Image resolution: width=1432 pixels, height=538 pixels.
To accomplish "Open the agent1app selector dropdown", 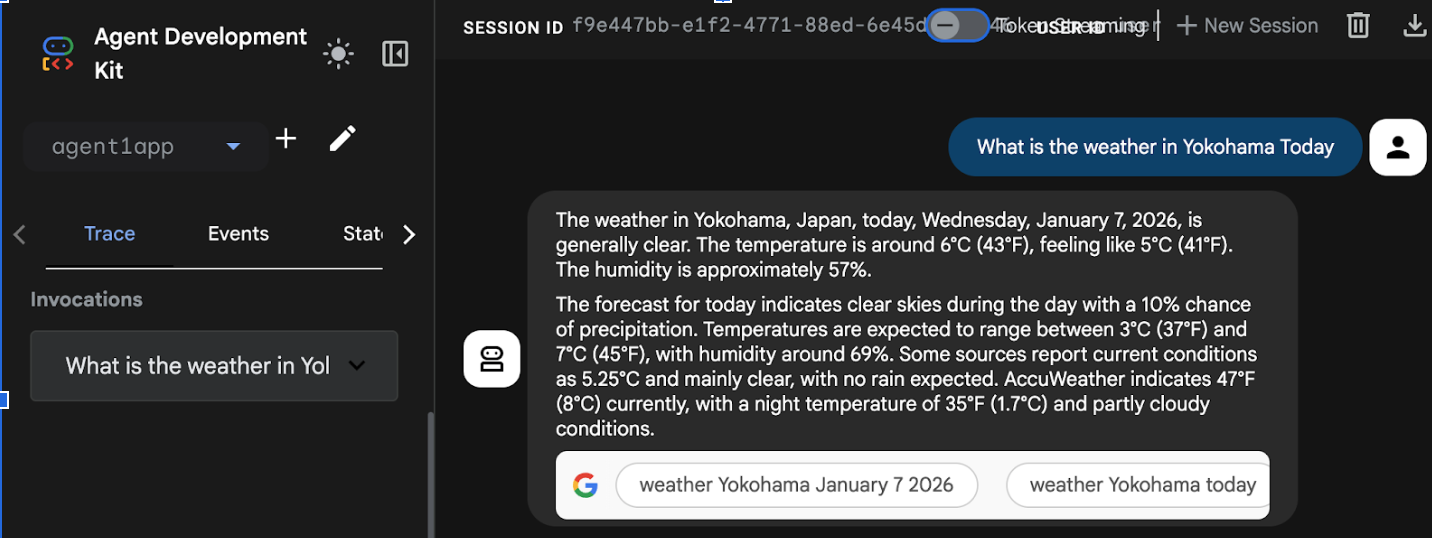I will pos(146,147).
